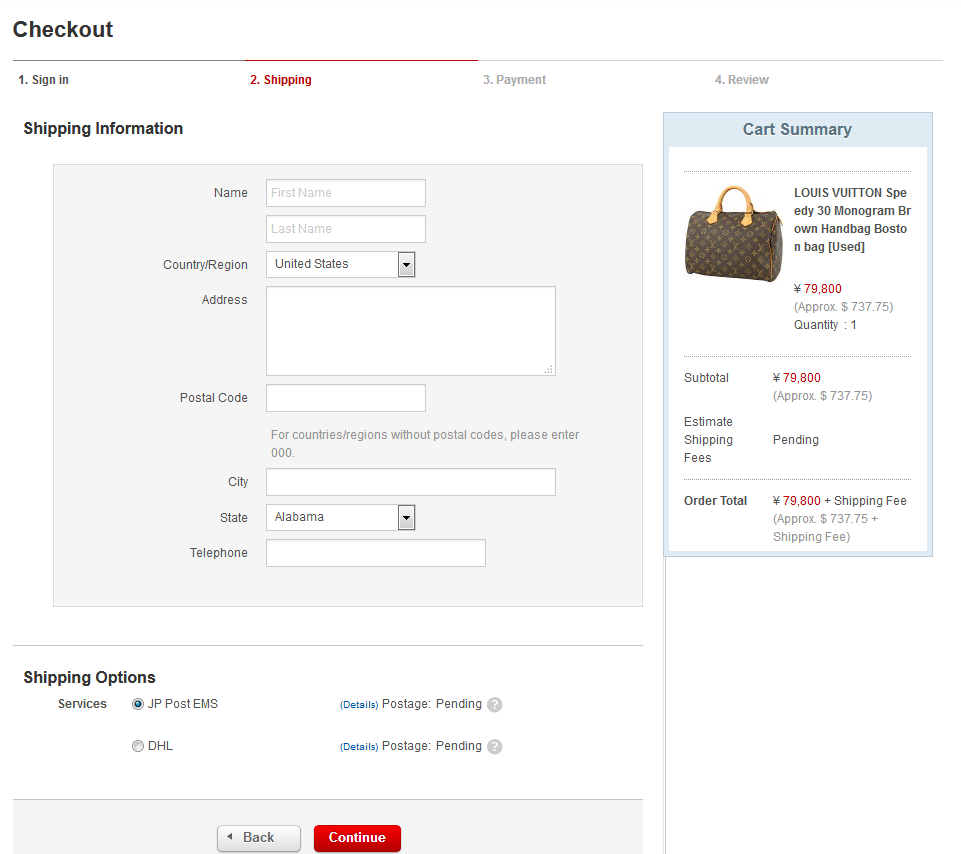Image resolution: width=961 pixels, height=854 pixels.
Task: Open Louis Vuitton Speedy 30 product title
Action: (x=852, y=219)
